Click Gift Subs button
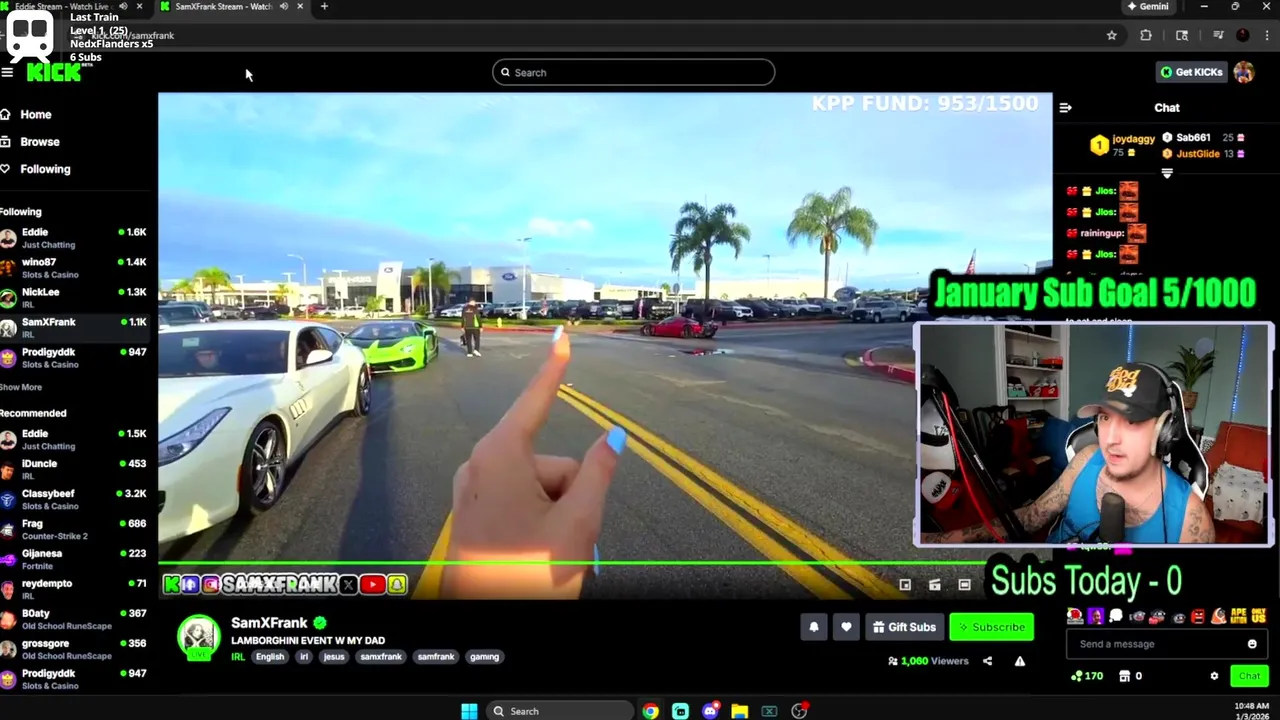1280x720 pixels. tap(904, 627)
